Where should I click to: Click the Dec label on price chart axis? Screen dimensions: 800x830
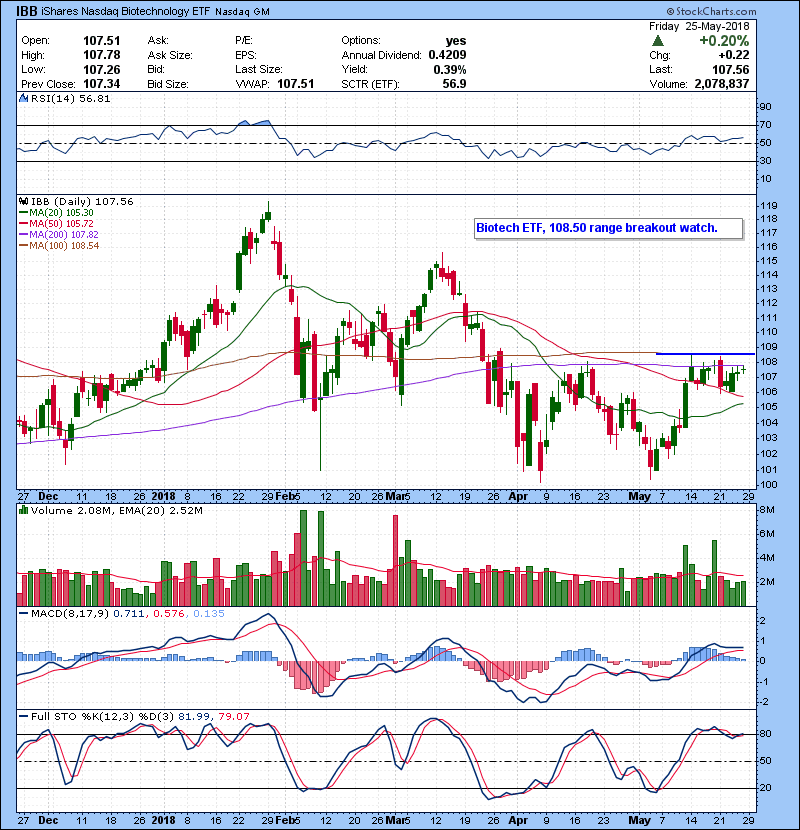coord(48,497)
